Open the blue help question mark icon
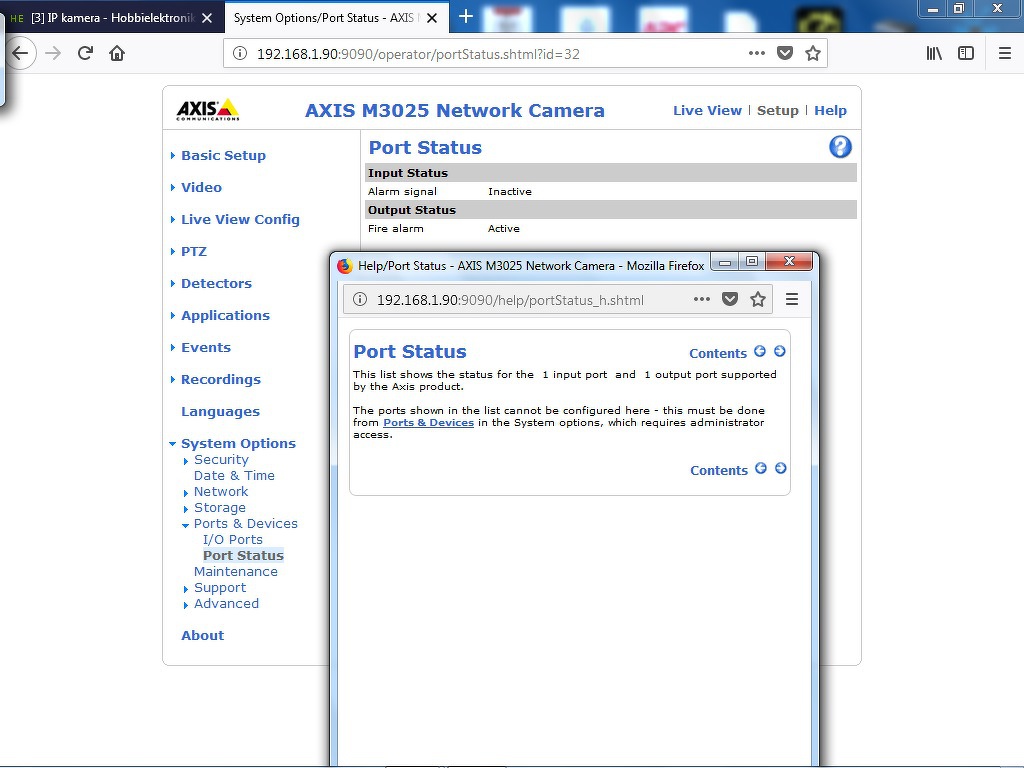This screenshot has height=768, width=1024. [x=840, y=147]
